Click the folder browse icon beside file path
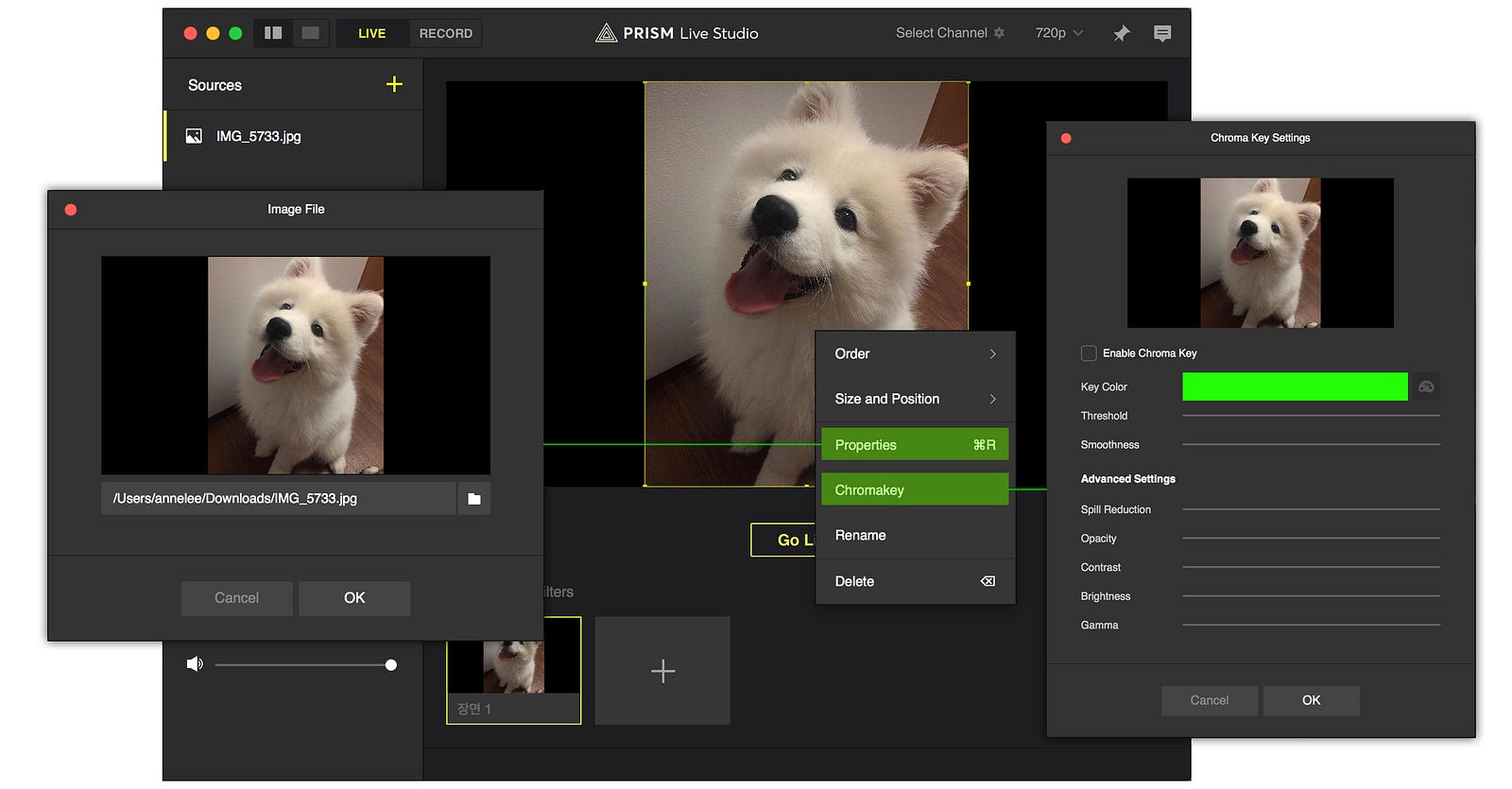 (474, 499)
